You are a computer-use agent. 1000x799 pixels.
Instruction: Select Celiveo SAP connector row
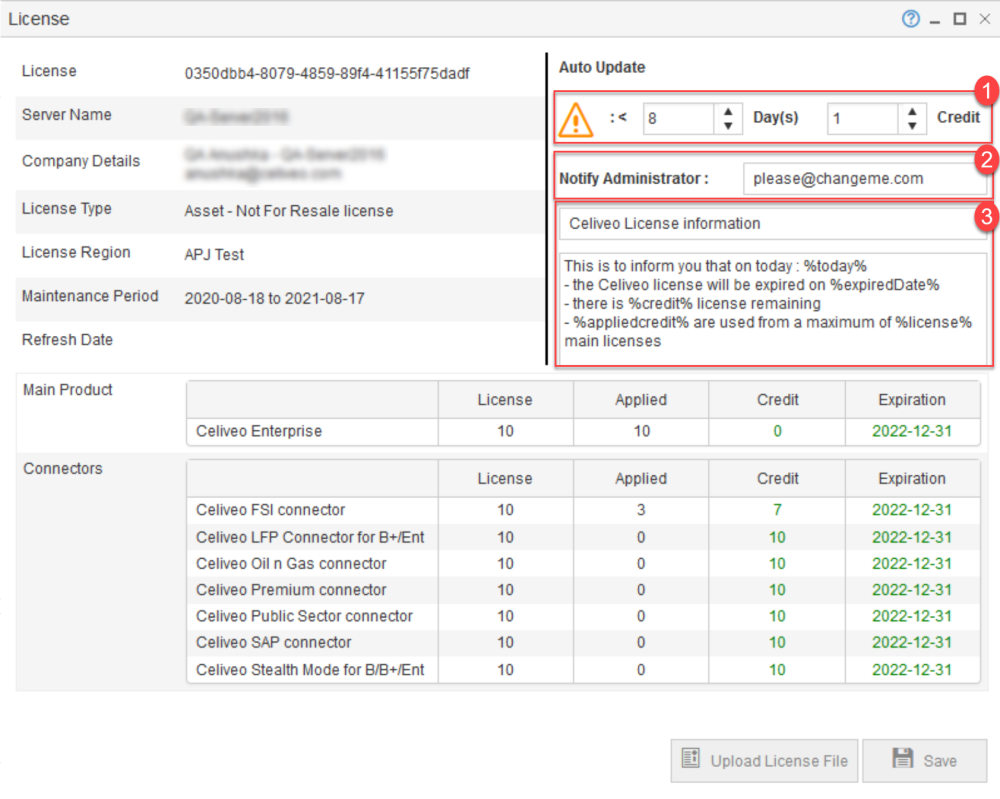pyautogui.click(x=583, y=642)
